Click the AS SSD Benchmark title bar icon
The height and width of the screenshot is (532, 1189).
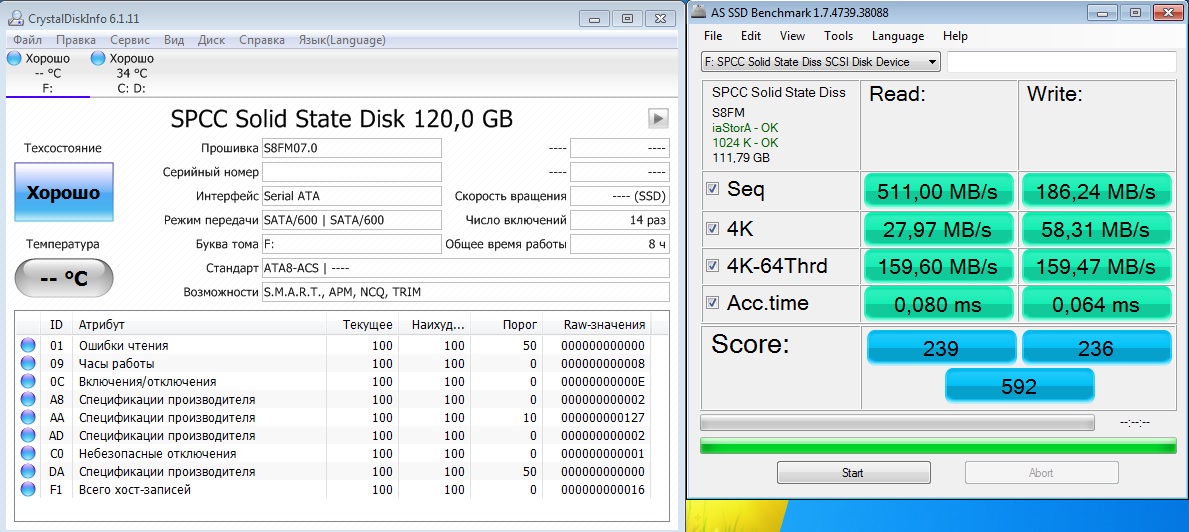click(699, 13)
